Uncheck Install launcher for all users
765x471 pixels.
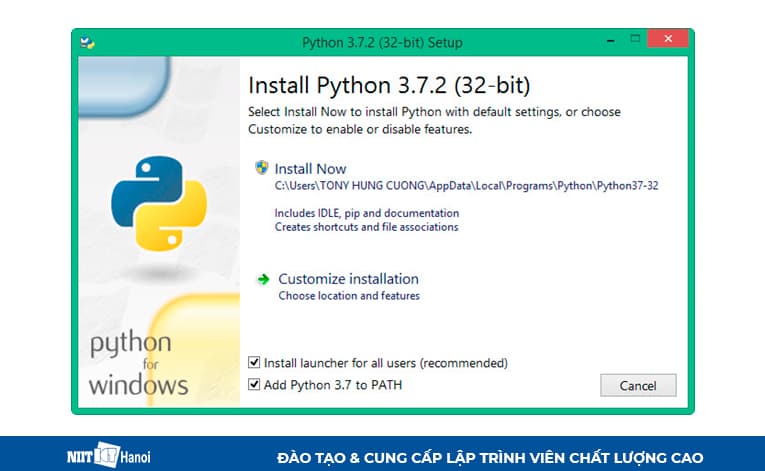coord(254,362)
